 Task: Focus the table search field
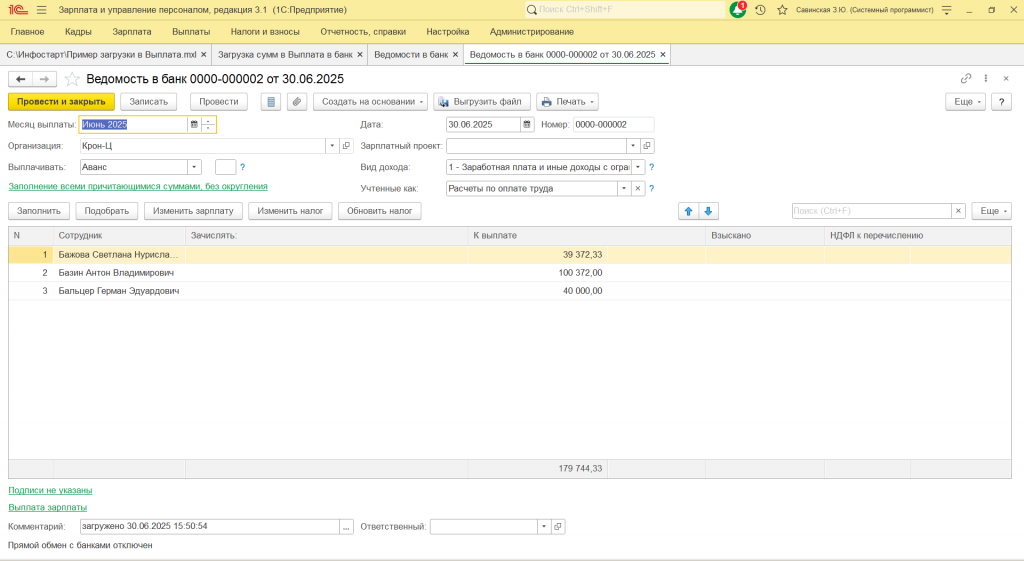[871, 211]
